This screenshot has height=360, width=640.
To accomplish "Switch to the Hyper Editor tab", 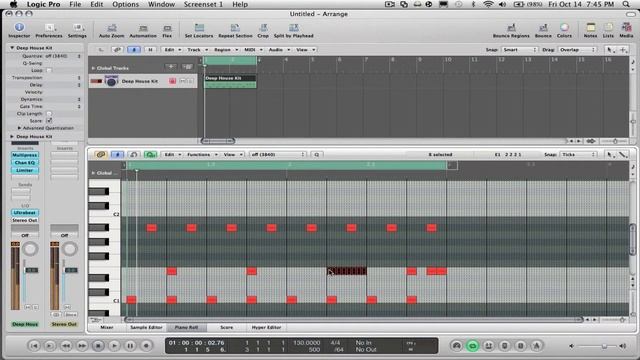I will [x=266, y=327].
